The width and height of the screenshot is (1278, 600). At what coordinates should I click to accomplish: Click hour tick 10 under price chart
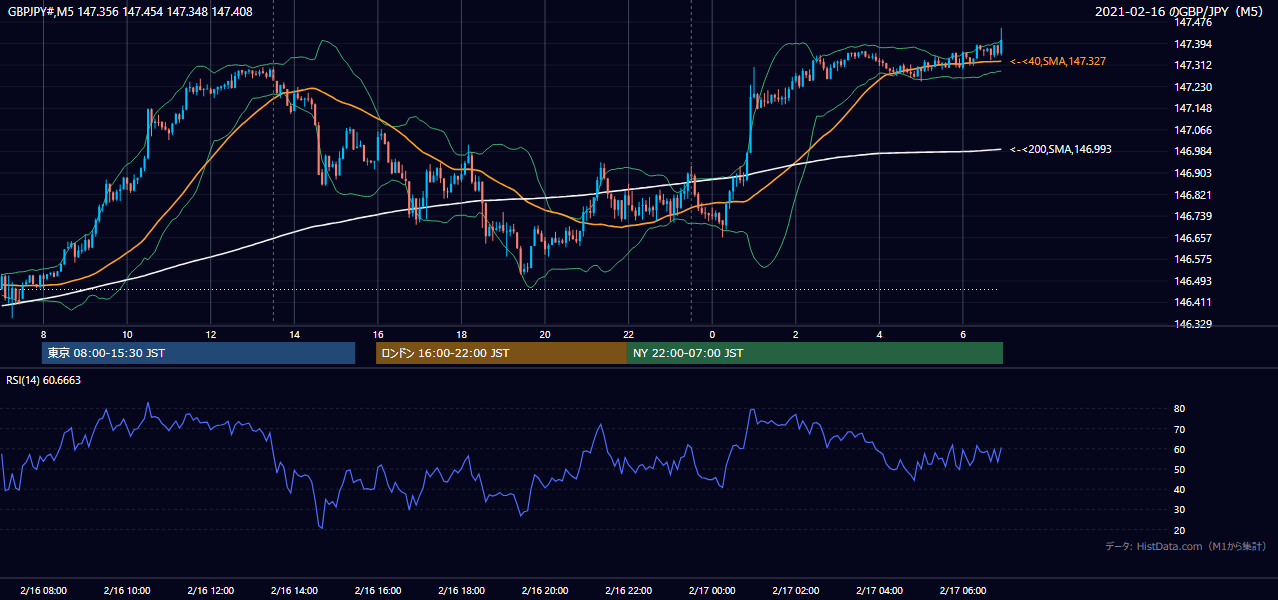(127, 333)
